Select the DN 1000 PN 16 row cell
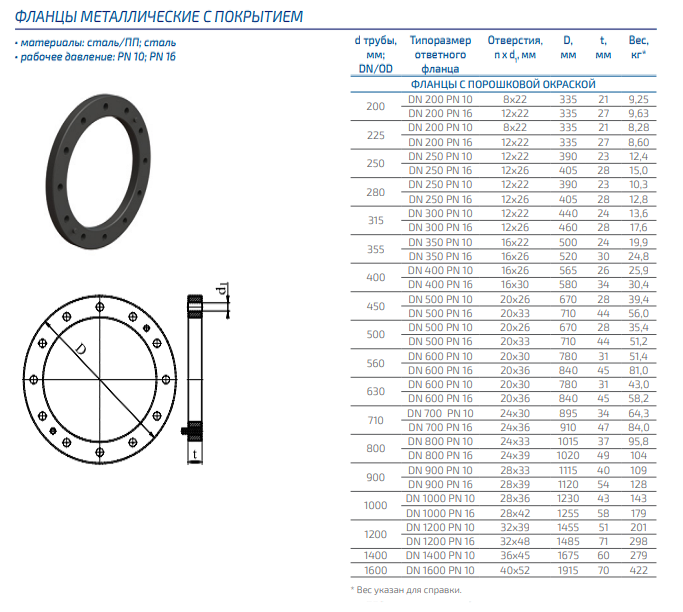This screenshot has height=612, width=683. click(440, 512)
